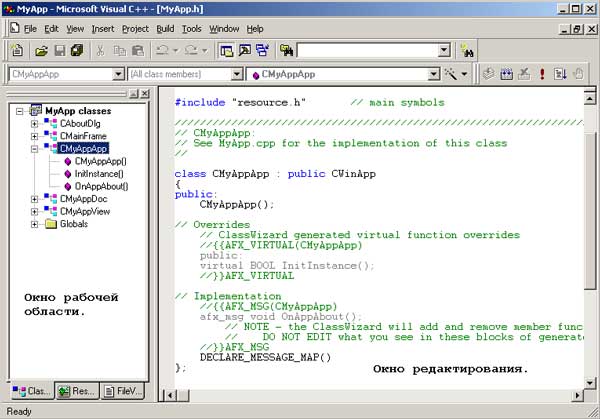Click the document icon left of the File menu
This screenshot has height=419, width=600.
pyautogui.click(x=15, y=28)
